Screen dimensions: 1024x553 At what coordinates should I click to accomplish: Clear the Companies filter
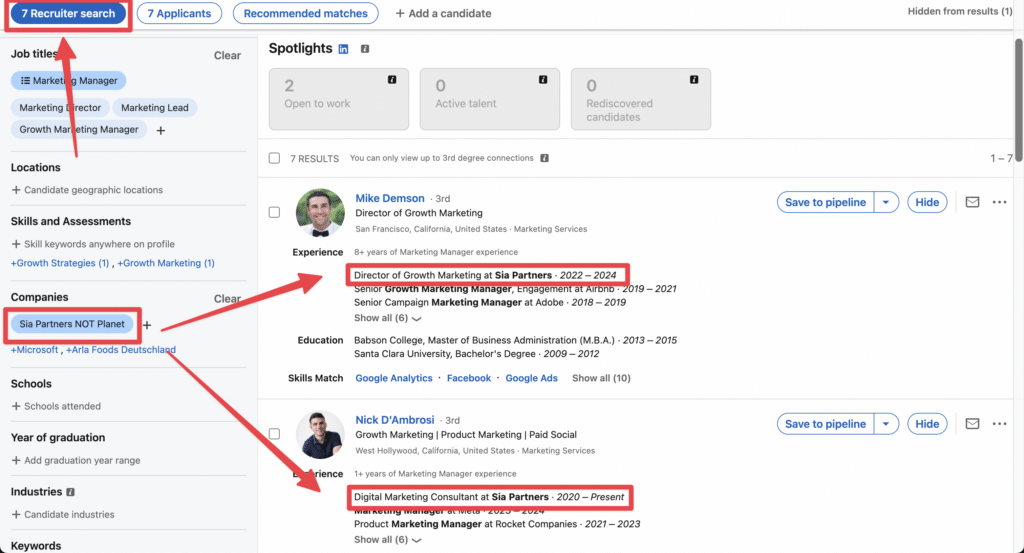(227, 298)
